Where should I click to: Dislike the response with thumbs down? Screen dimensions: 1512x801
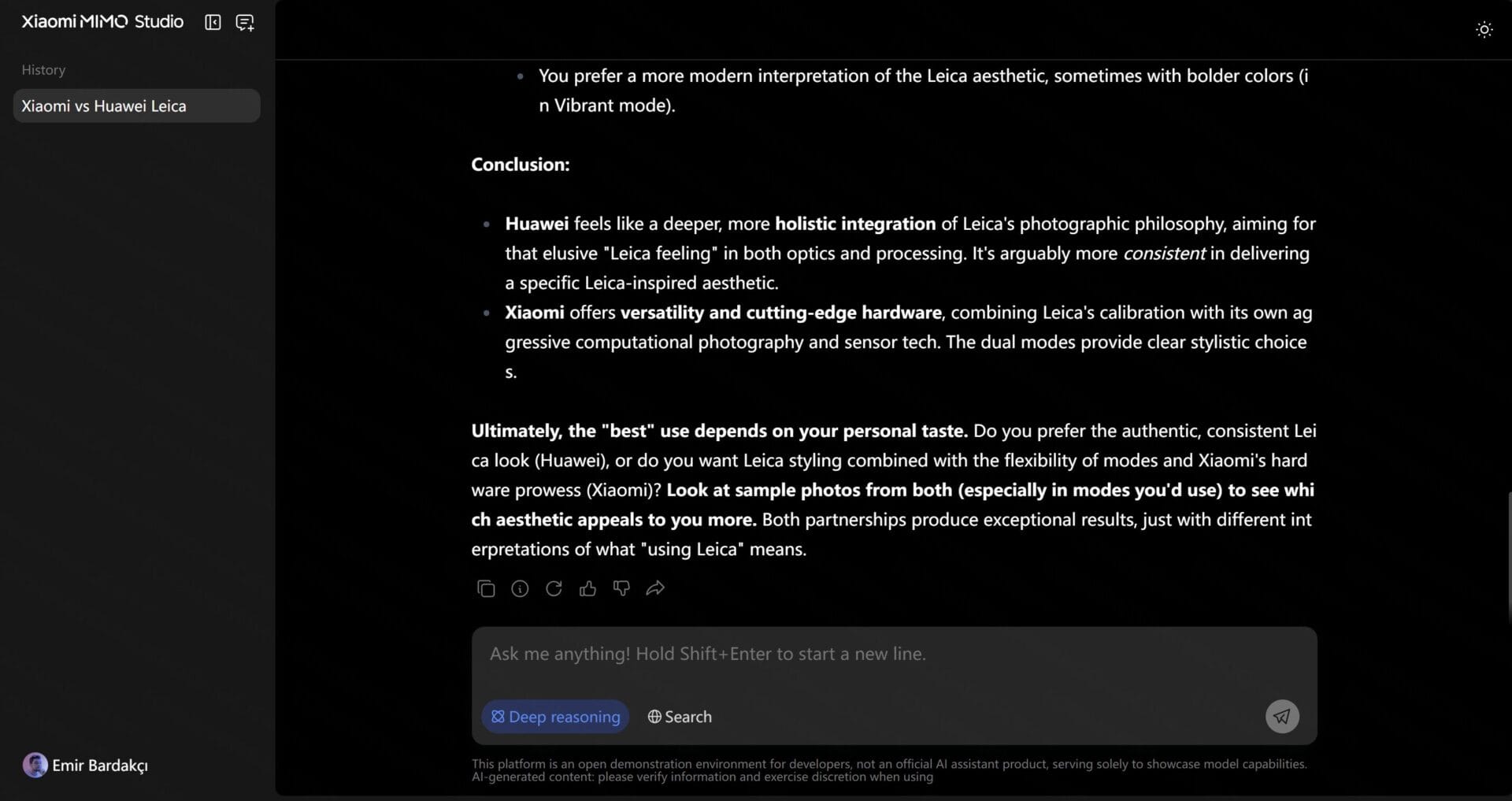(621, 588)
